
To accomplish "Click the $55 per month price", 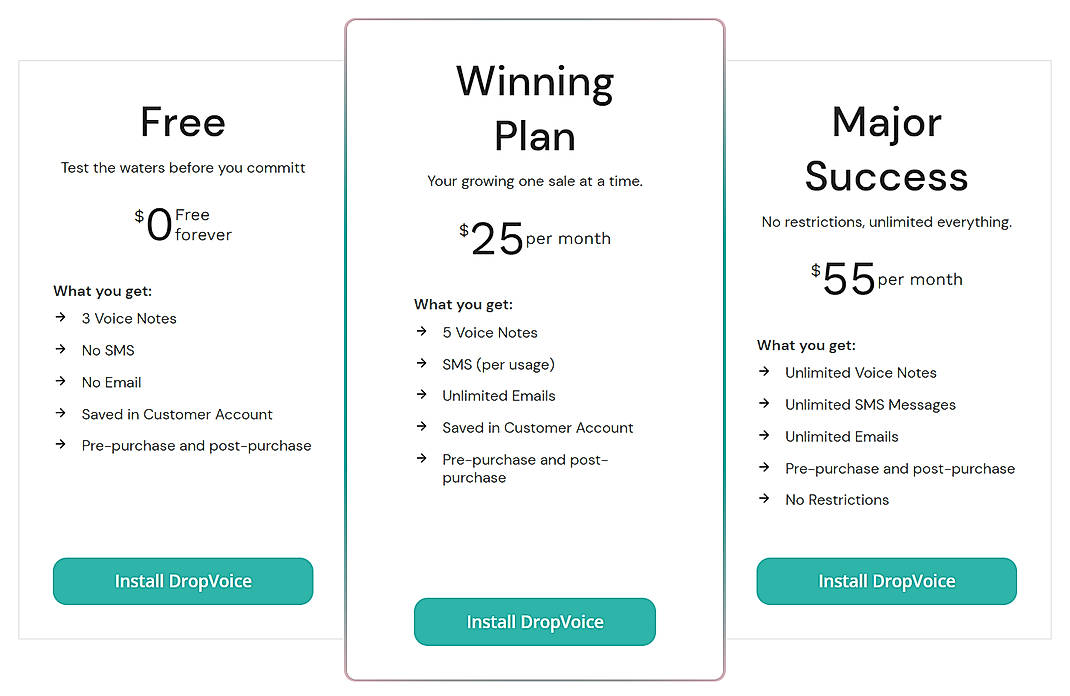I will point(886,277).
